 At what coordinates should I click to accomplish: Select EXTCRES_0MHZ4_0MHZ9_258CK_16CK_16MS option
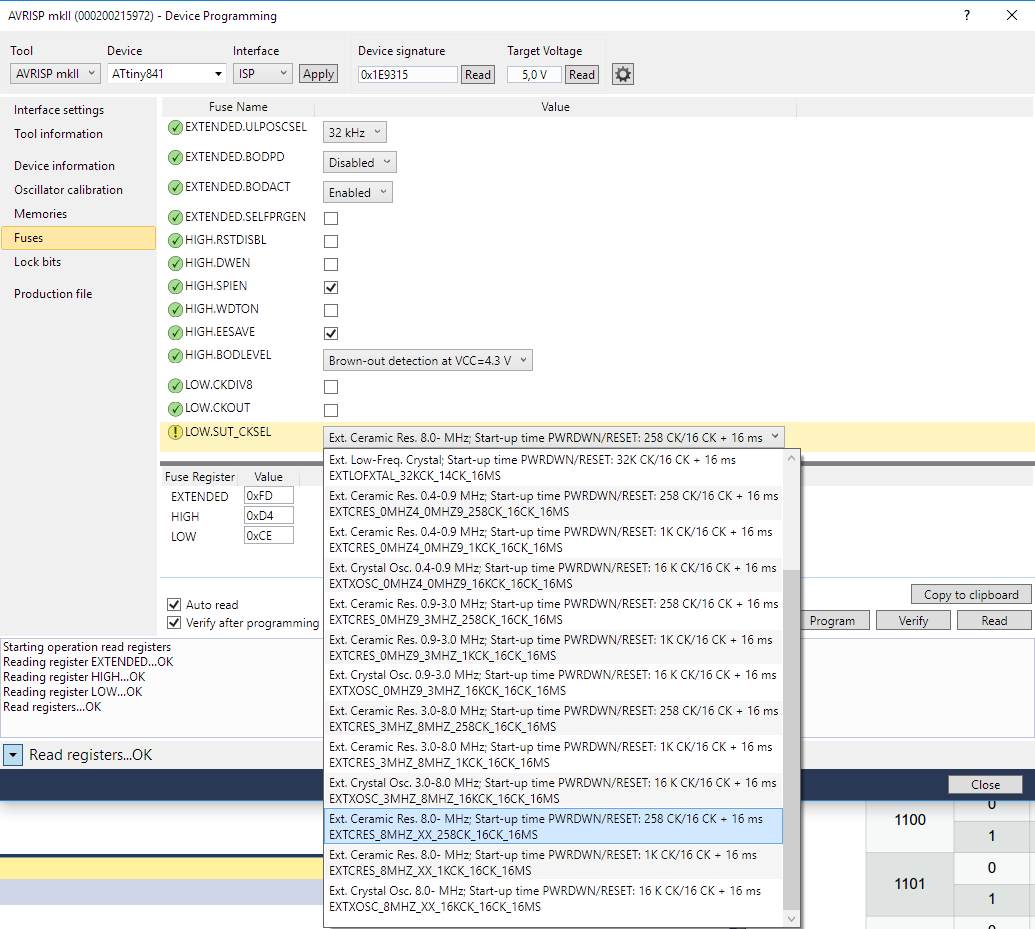[x=553, y=504]
